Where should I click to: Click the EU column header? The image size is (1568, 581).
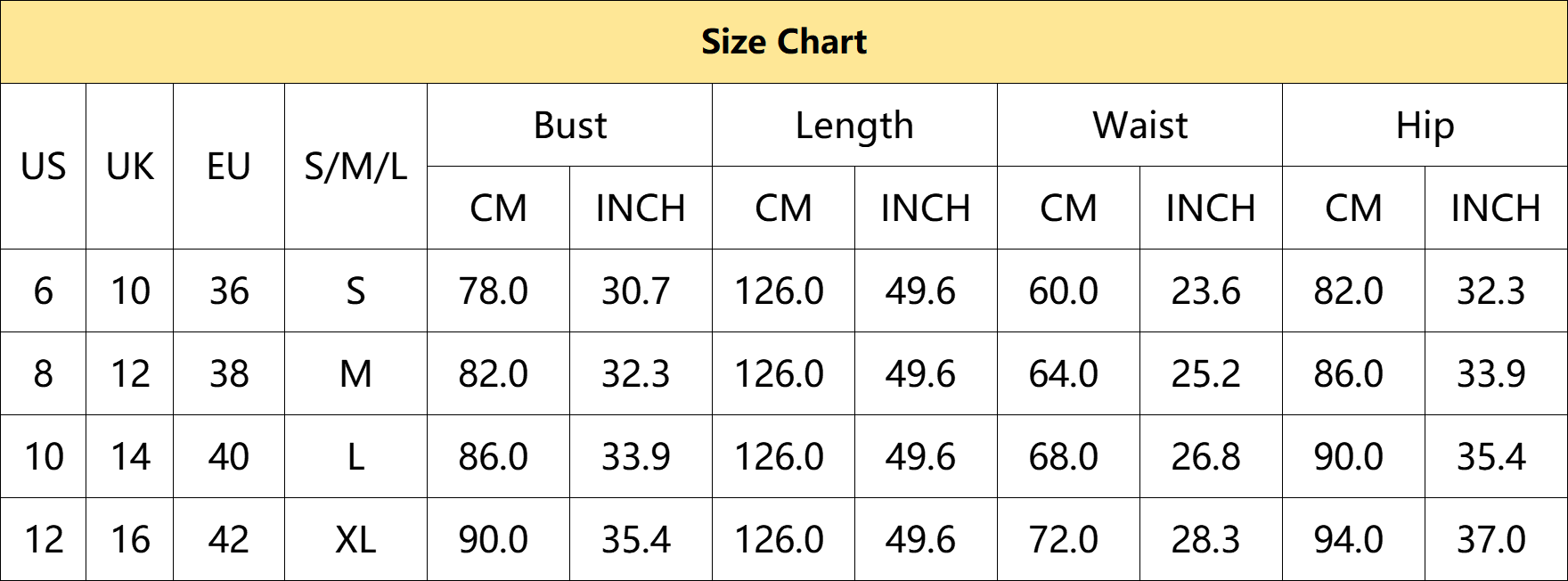(229, 167)
